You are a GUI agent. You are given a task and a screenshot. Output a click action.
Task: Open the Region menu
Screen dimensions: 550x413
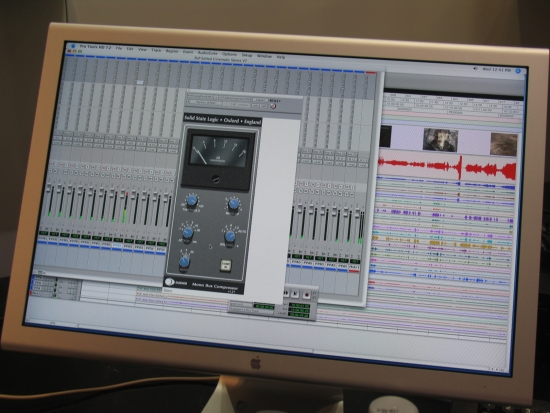pyautogui.click(x=172, y=51)
